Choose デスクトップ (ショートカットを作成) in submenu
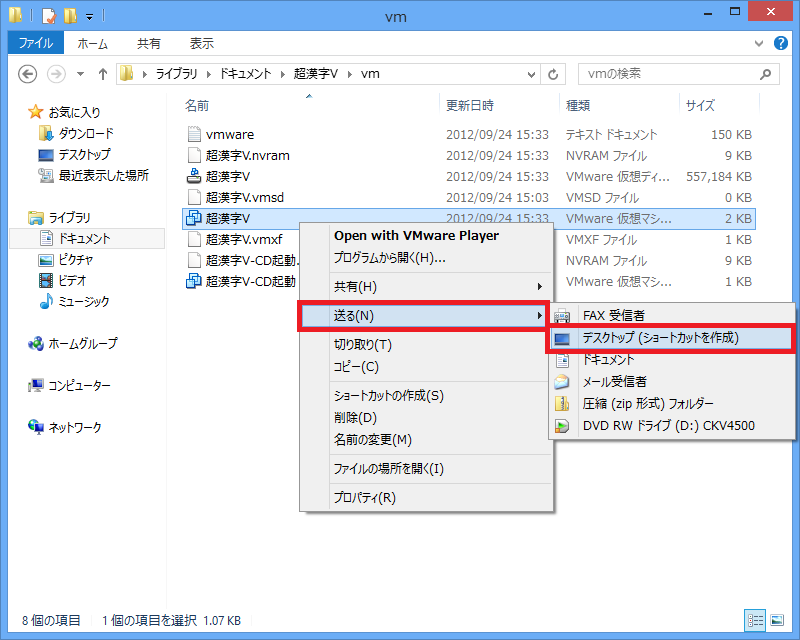Viewport: 800px width, 640px height. (660, 338)
